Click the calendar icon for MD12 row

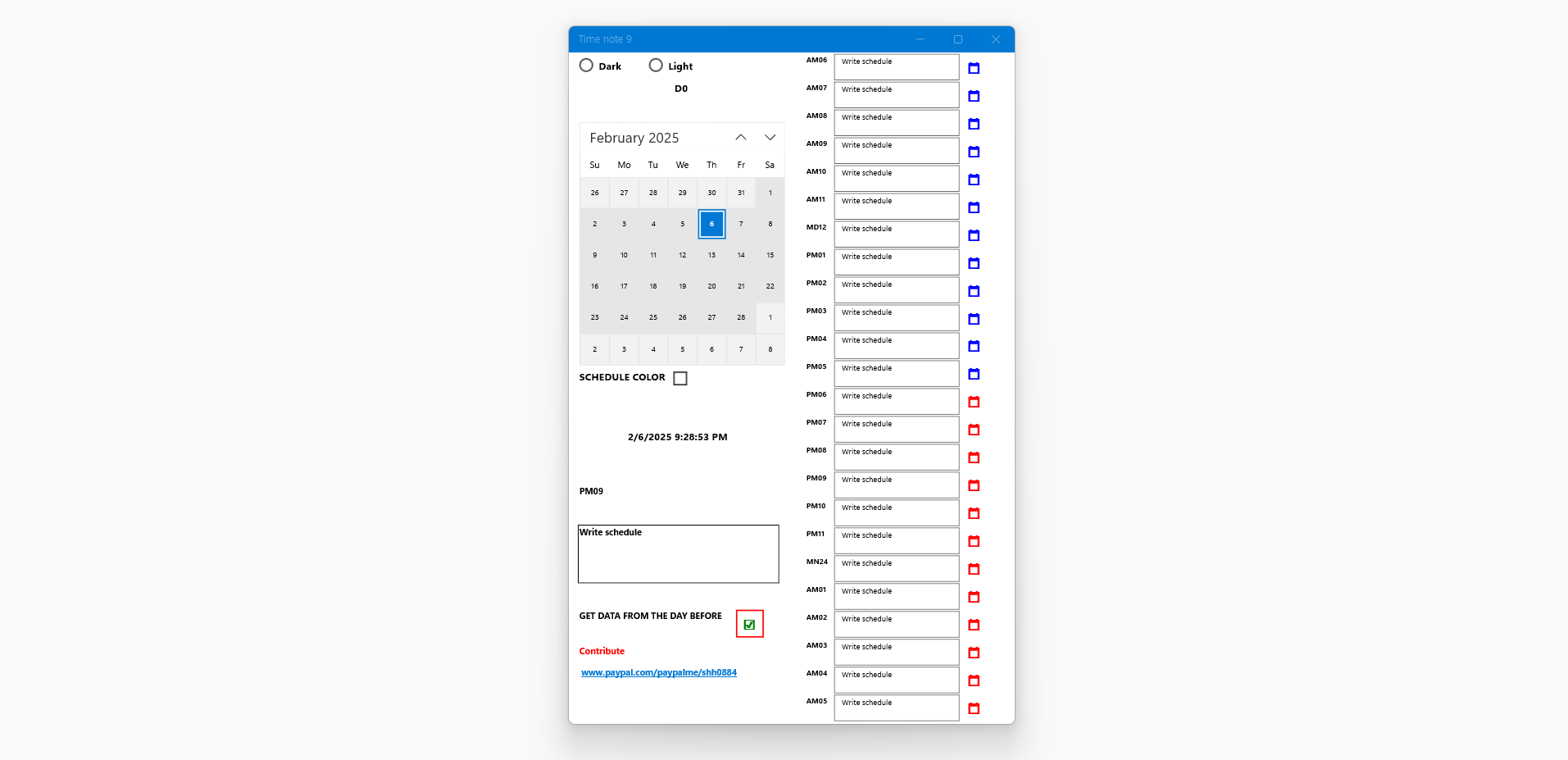[974, 235]
